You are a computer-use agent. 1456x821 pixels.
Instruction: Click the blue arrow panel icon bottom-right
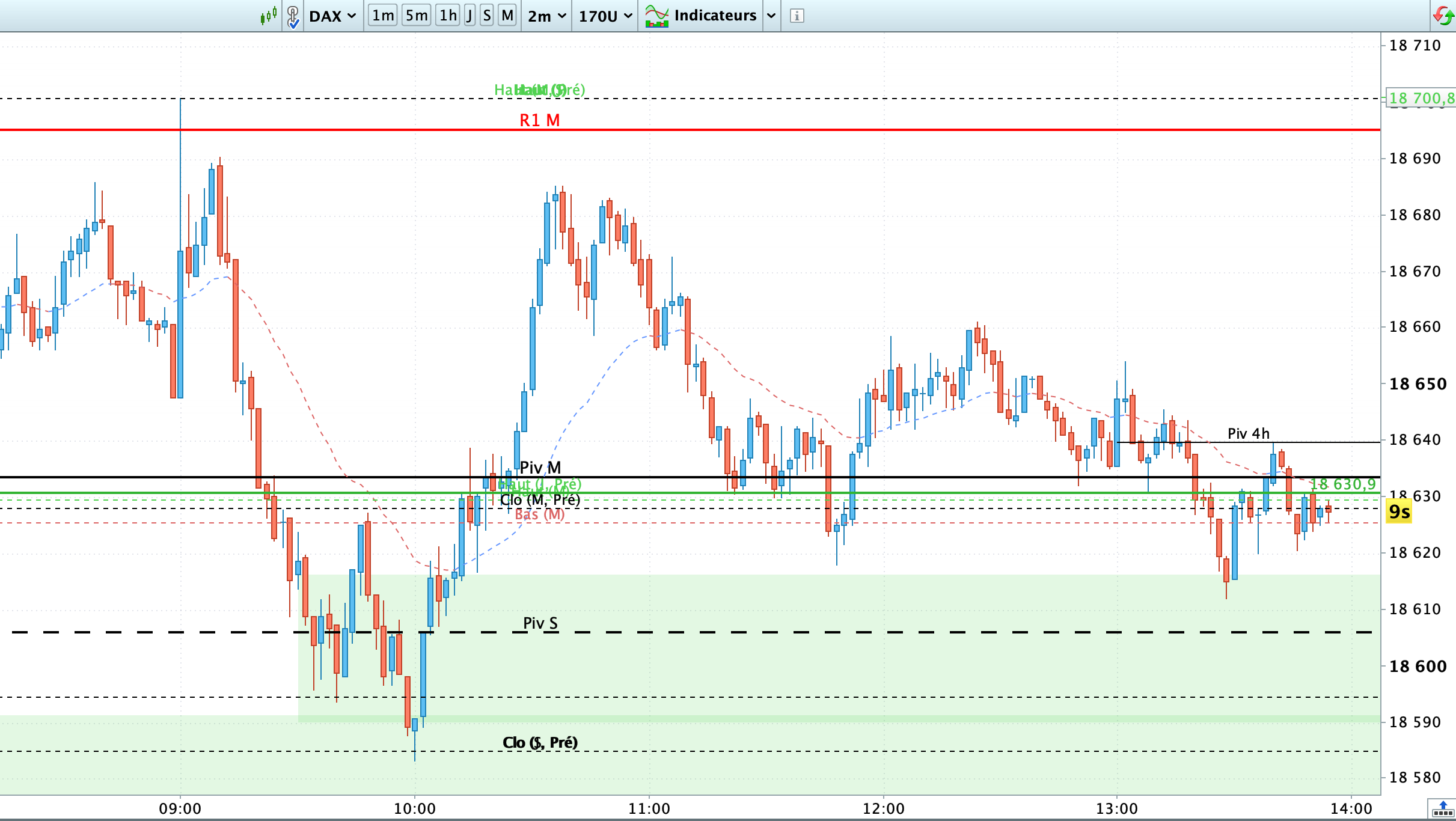(1443, 809)
